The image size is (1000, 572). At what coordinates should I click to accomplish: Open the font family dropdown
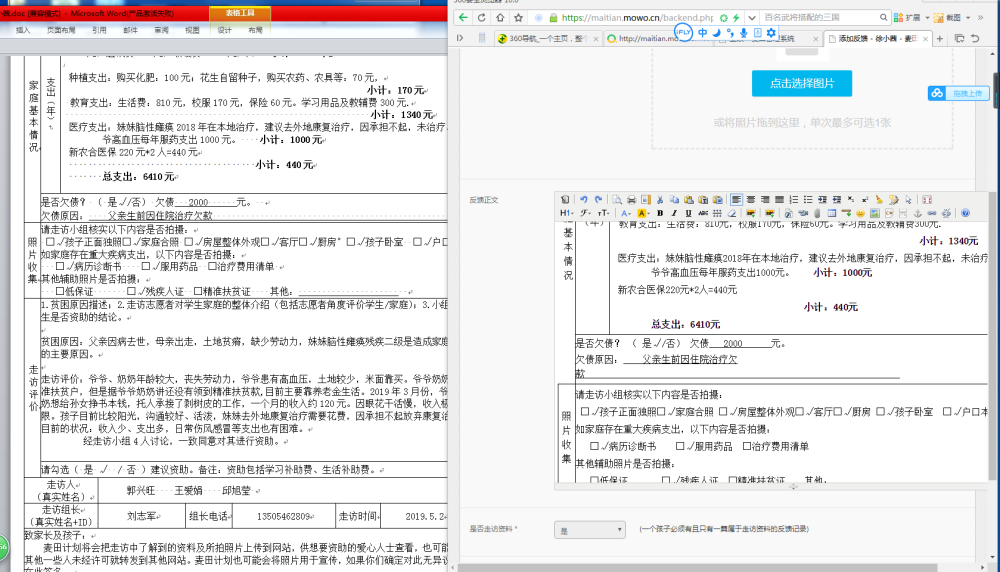pos(585,214)
